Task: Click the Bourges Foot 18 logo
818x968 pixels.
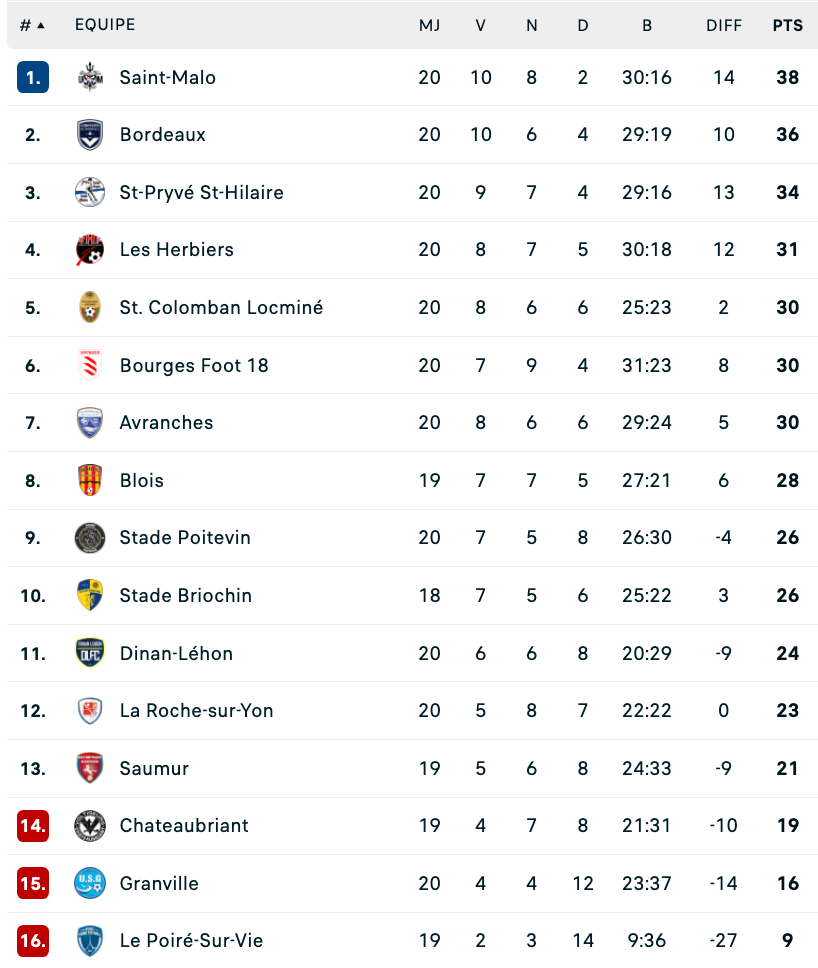Action: [x=90, y=365]
